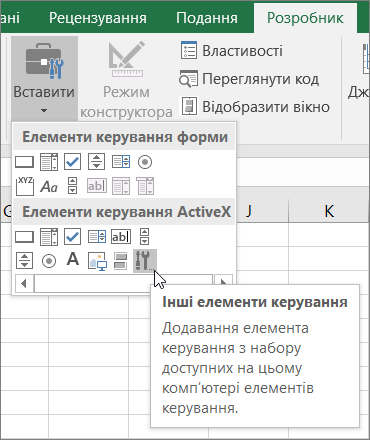Insert form control Combo Box
Screen dimensions: 370x440
(x=49, y=162)
